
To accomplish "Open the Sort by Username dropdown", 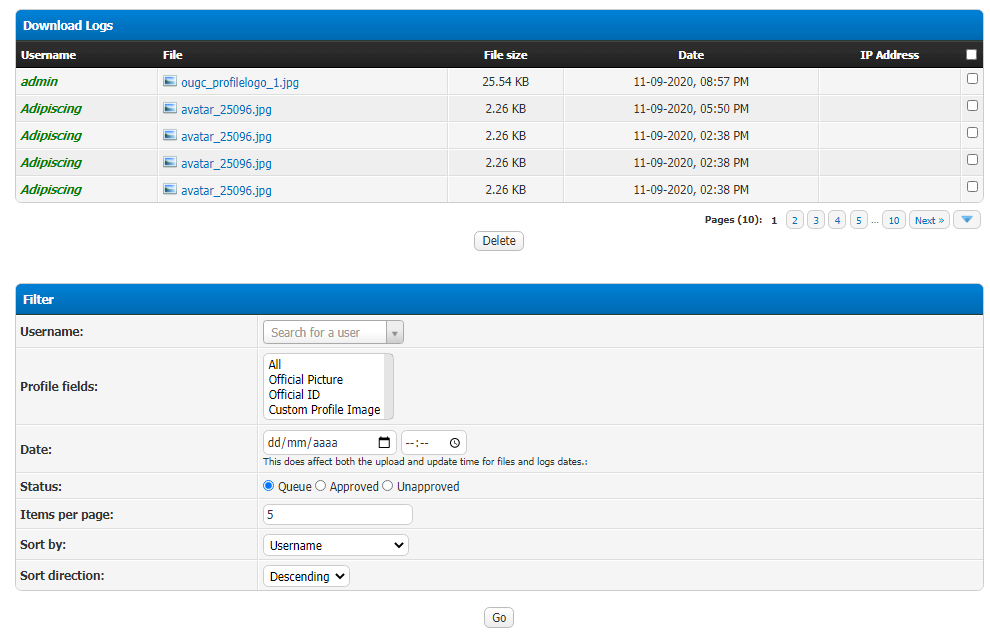I will coord(335,546).
